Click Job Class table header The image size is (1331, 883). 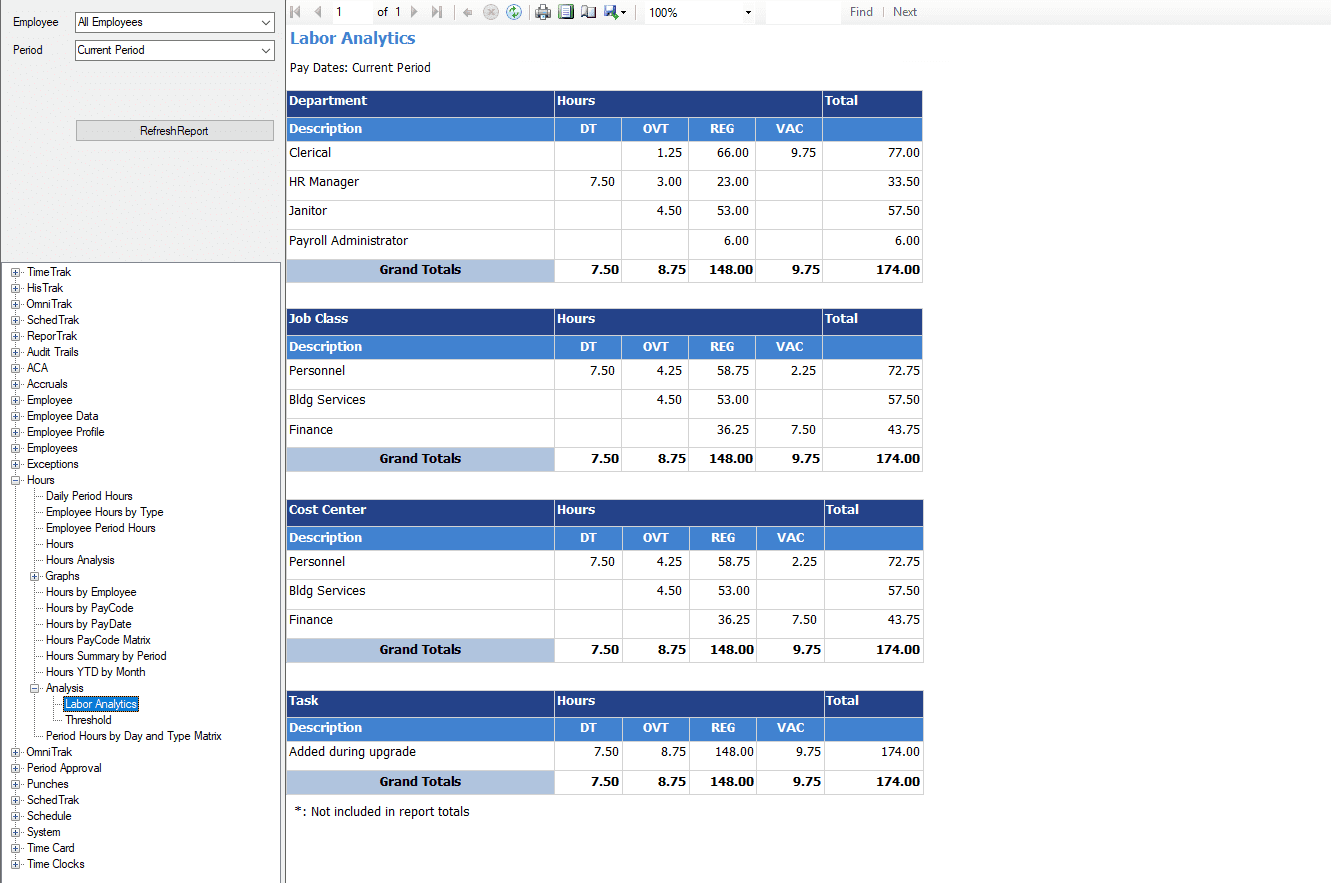point(318,319)
